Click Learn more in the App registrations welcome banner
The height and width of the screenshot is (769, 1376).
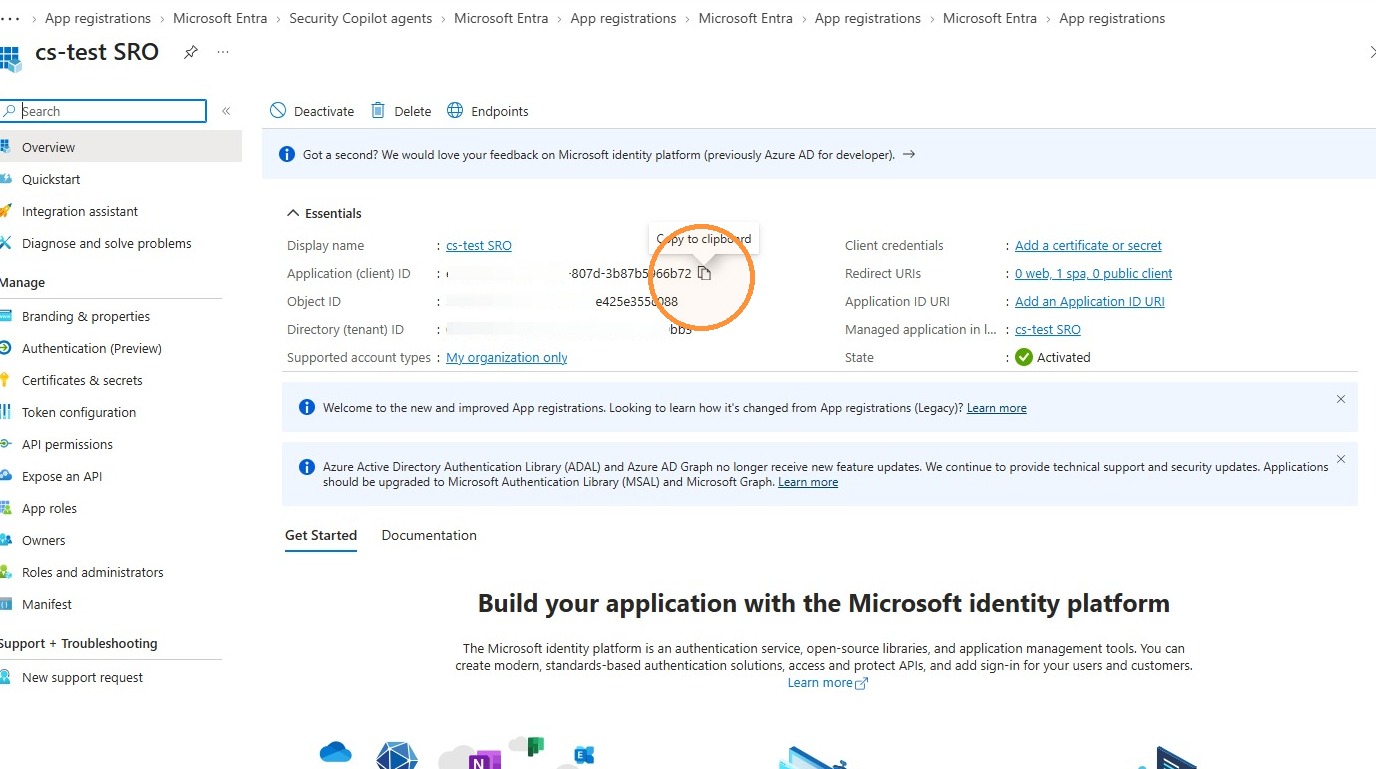(x=997, y=408)
